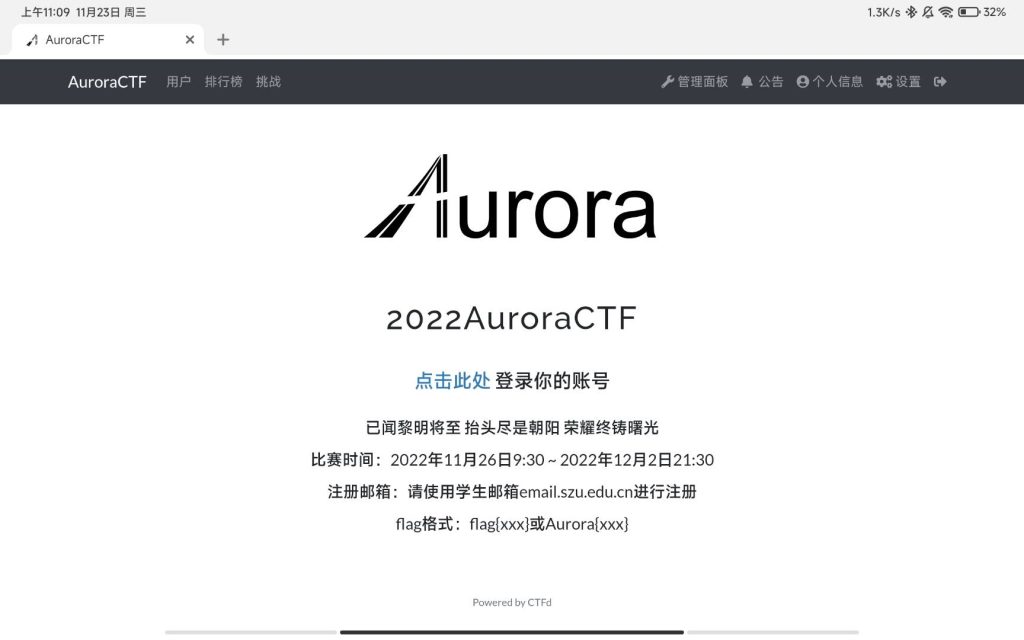Image resolution: width=1024 pixels, height=640 pixels.
Task: Tap the Wi-Fi icon in status bar
Action: 945,12
